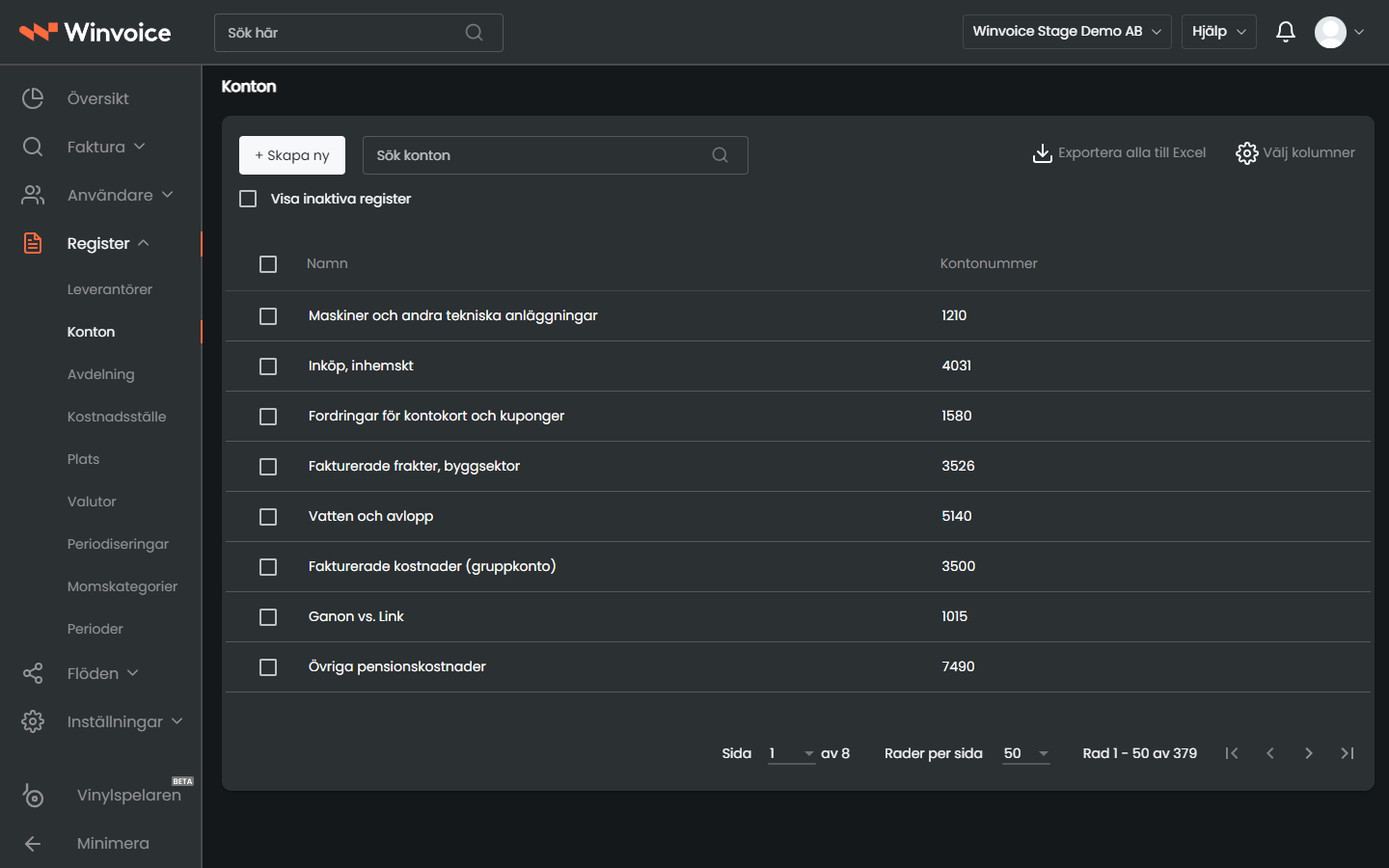Image resolution: width=1389 pixels, height=868 pixels.
Task: Open the user avatar menu
Action: 1339,32
